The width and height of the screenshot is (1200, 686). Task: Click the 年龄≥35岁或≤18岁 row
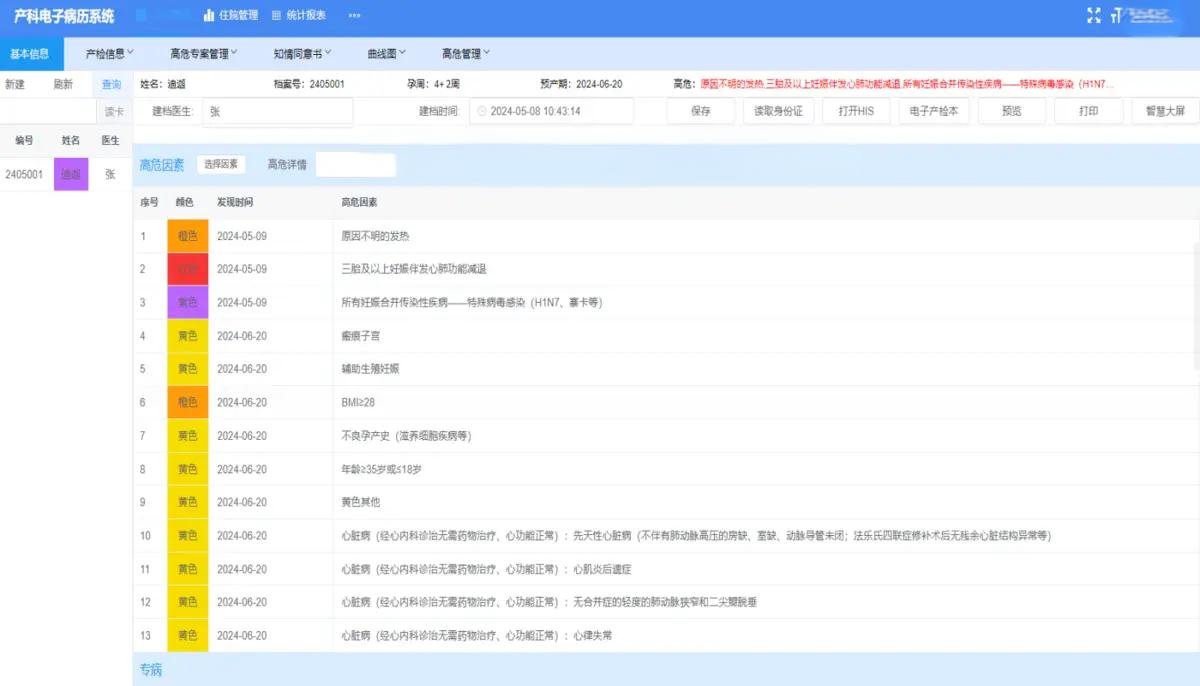click(666, 469)
